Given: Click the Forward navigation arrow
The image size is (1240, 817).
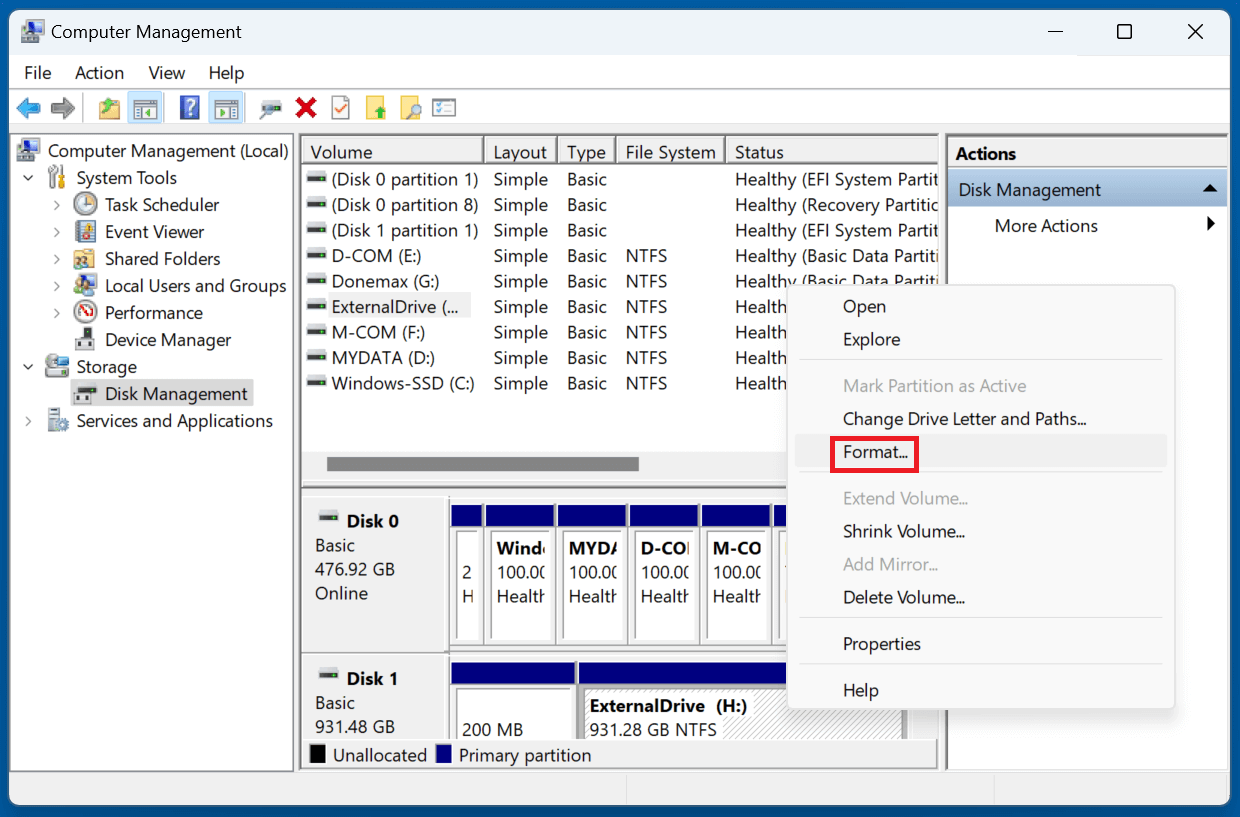Looking at the screenshot, I should coord(60,107).
